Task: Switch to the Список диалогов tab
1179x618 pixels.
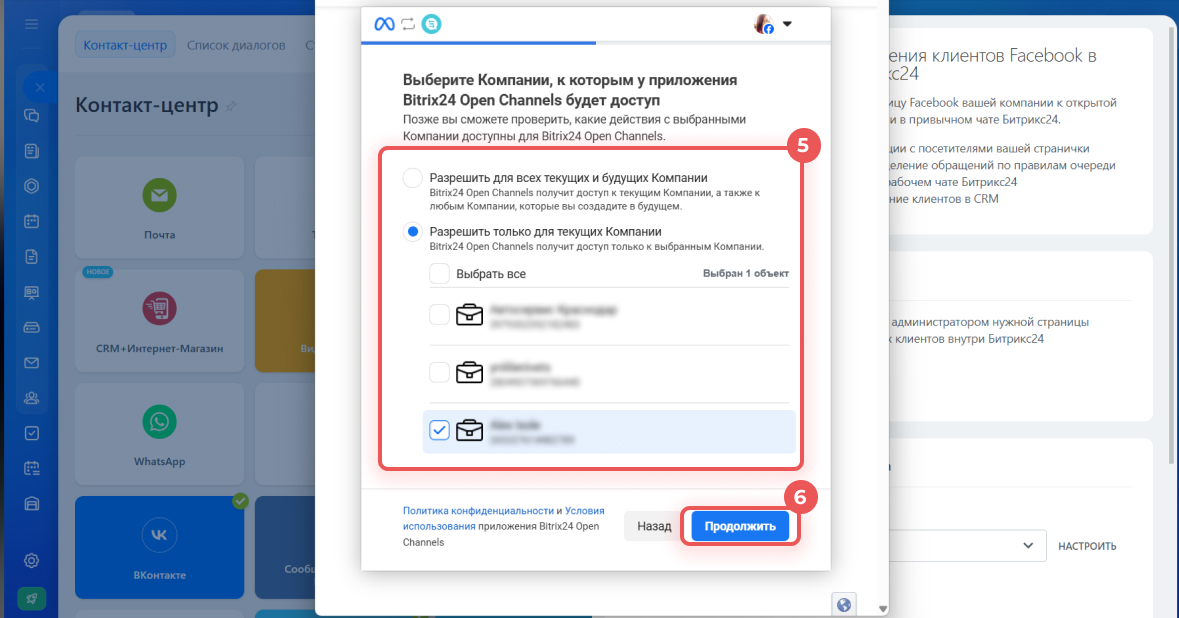Action: coord(236,45)
